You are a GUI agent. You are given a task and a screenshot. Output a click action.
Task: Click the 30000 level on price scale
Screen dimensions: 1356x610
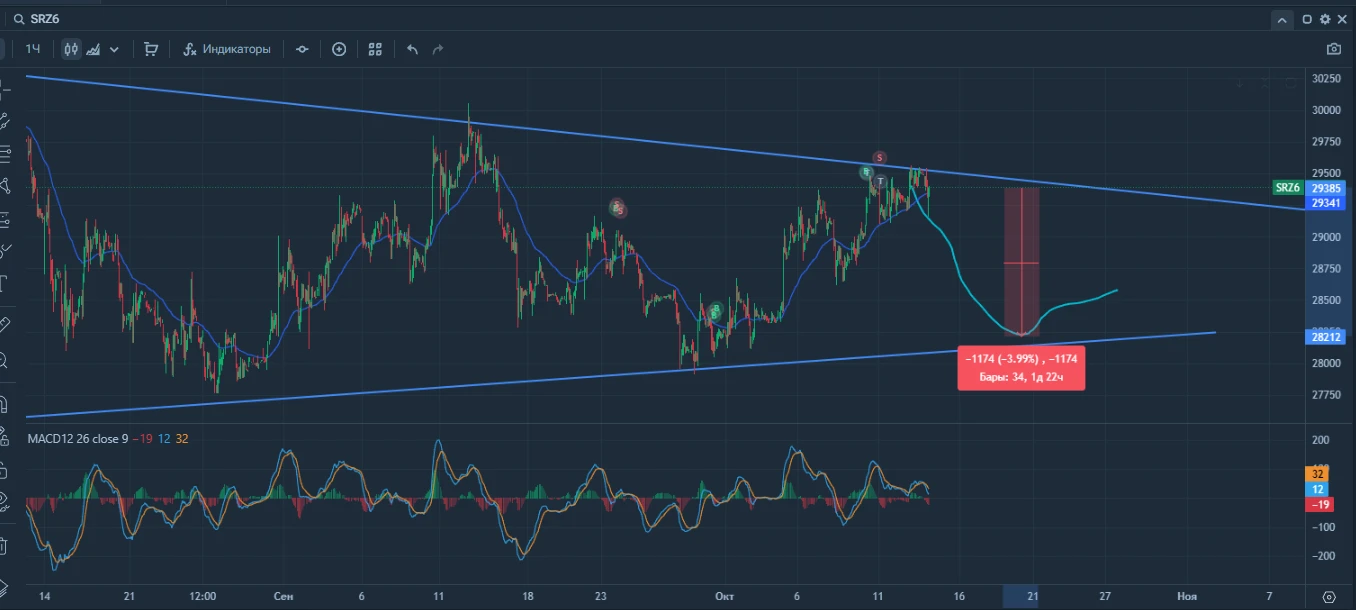(1326, 110)
